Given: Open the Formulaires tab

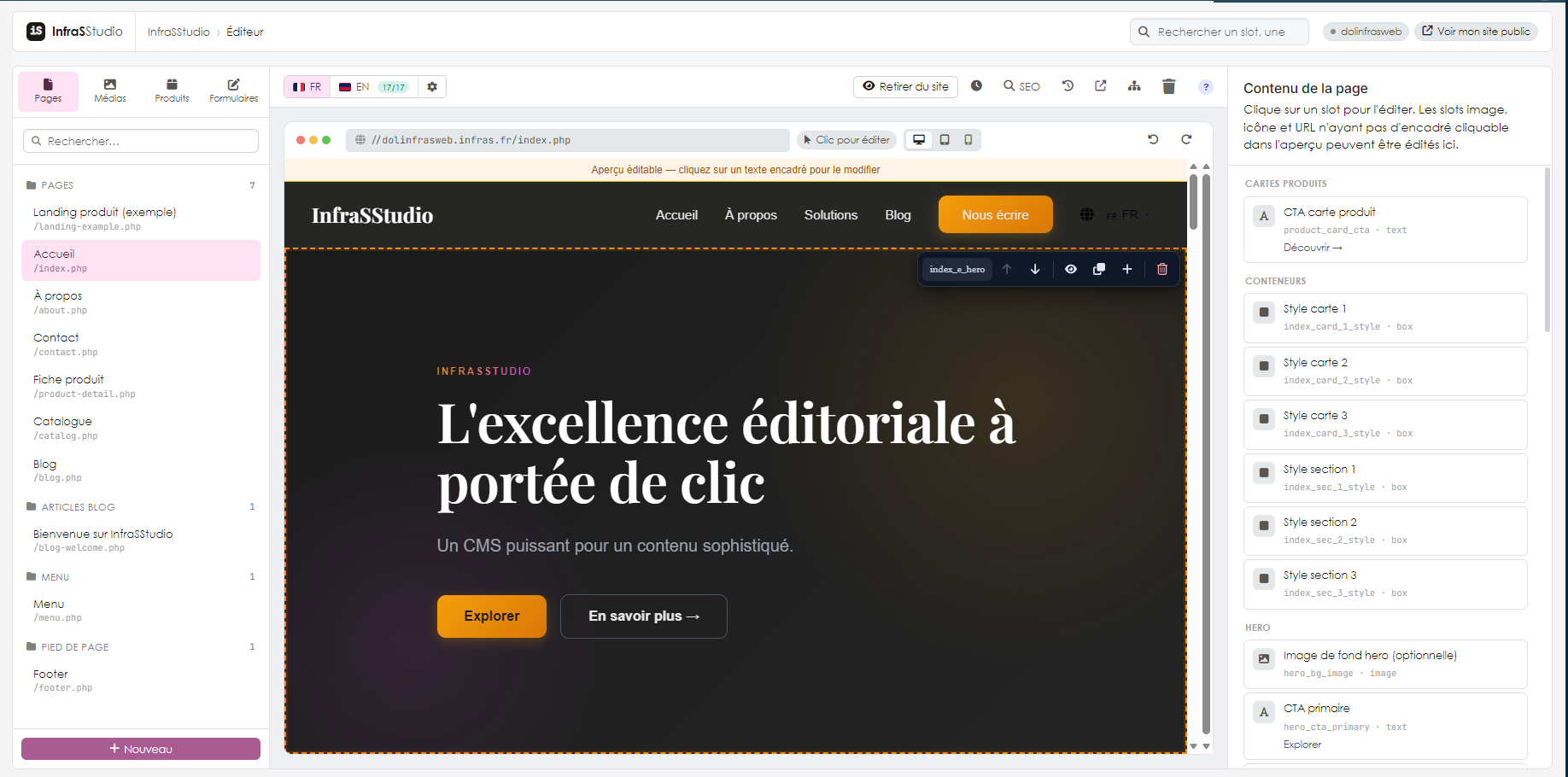Looking at the screenshot, I should pyautogui.click(x=234, y=91).
